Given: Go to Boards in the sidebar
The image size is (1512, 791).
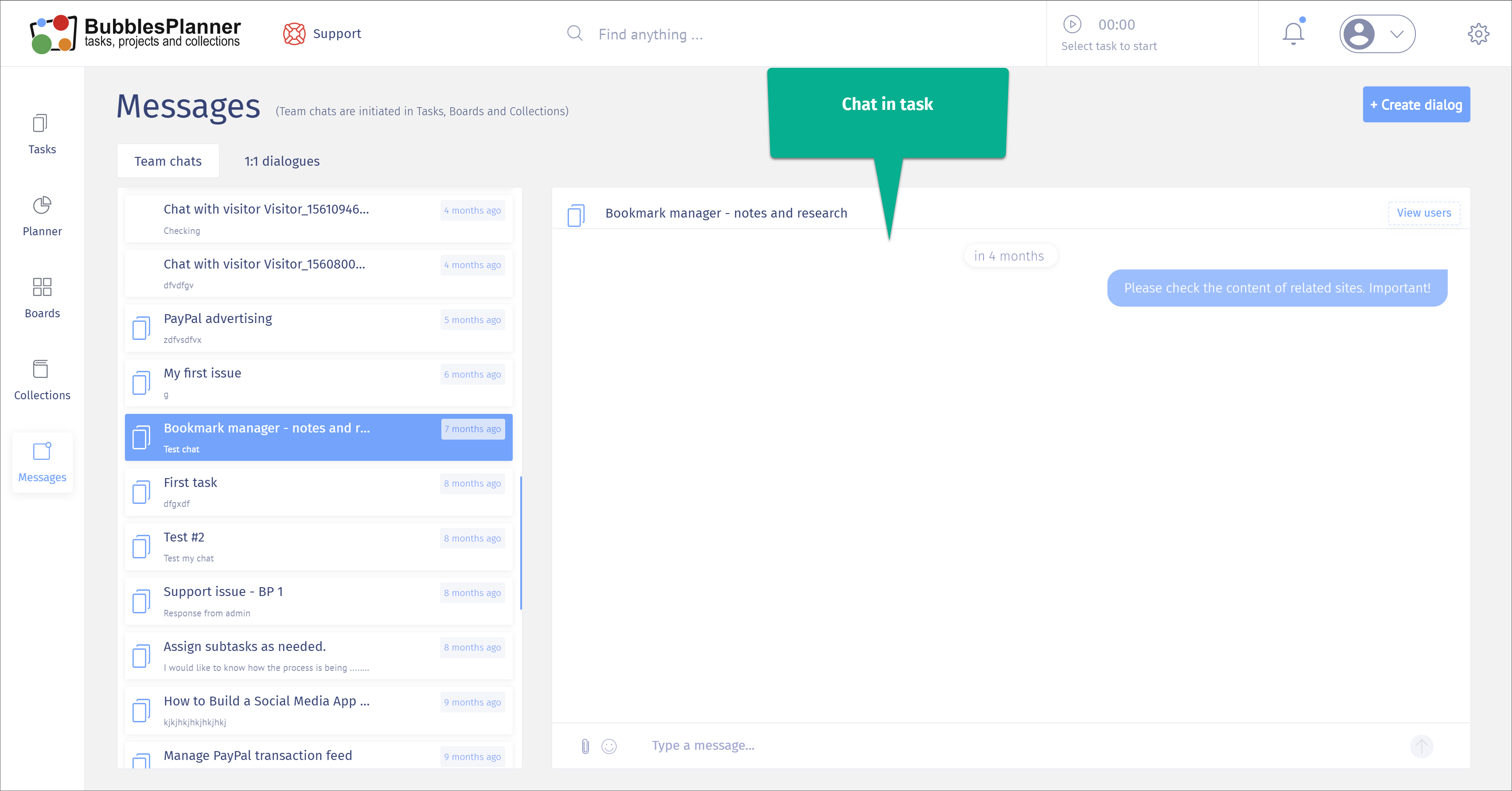Looking at the screenshot, I should 42,298.
